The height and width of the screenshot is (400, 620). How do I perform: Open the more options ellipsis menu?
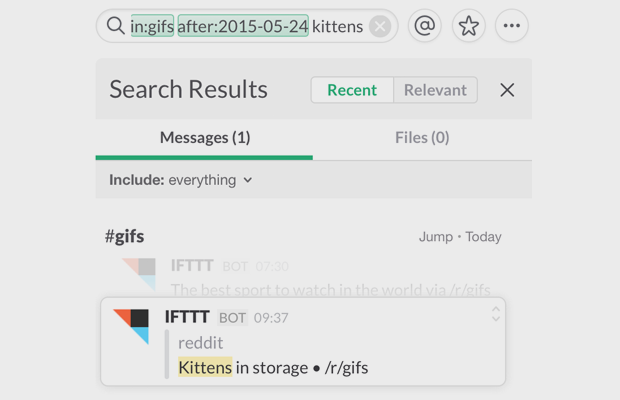(511, 26)
